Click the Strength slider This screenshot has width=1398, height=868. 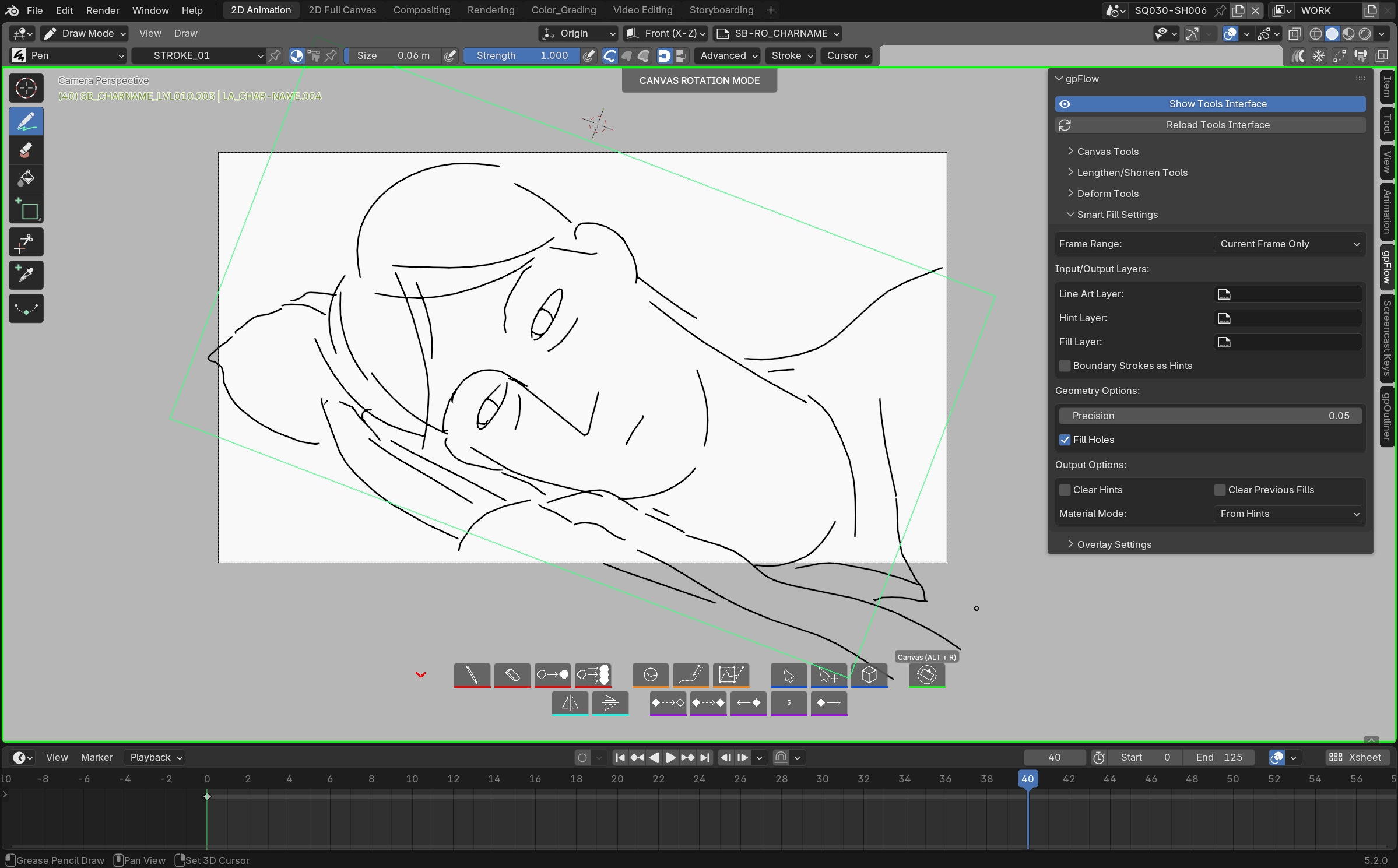(x=522, y=55)
